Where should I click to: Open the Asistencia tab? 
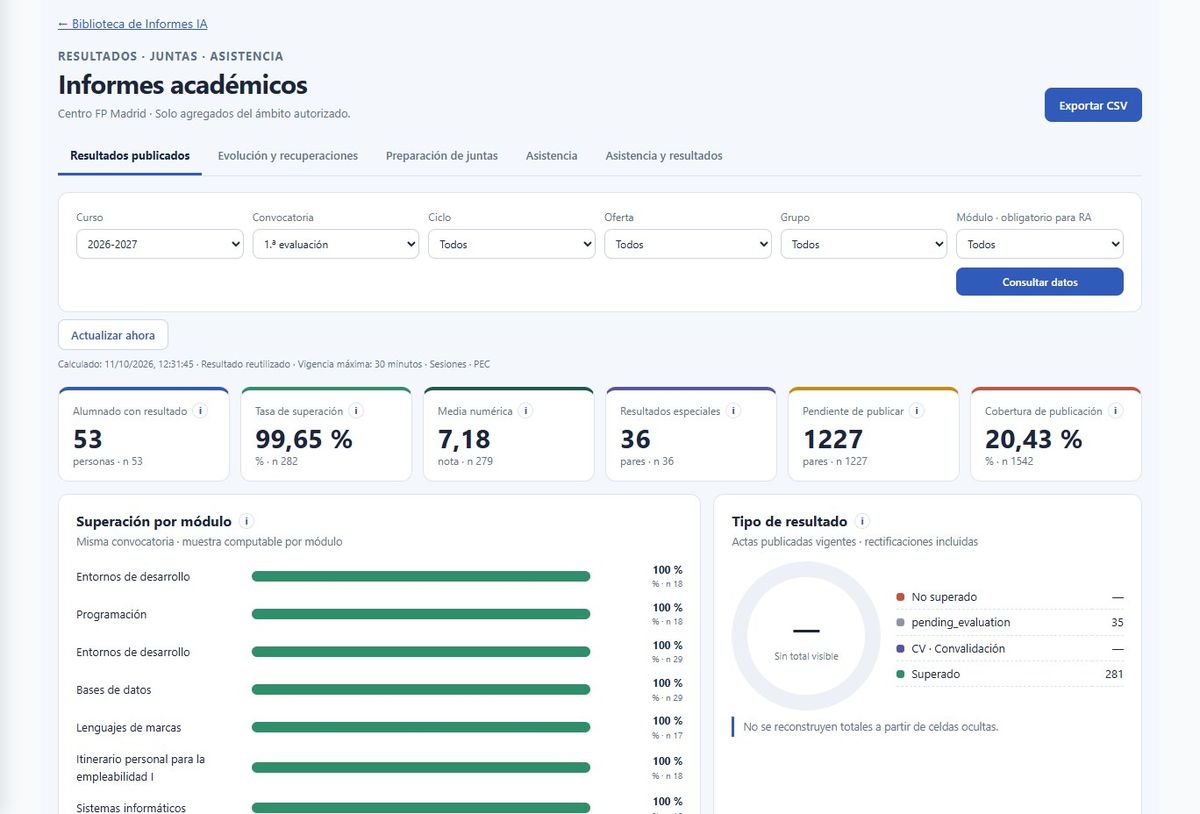(552, 156)
